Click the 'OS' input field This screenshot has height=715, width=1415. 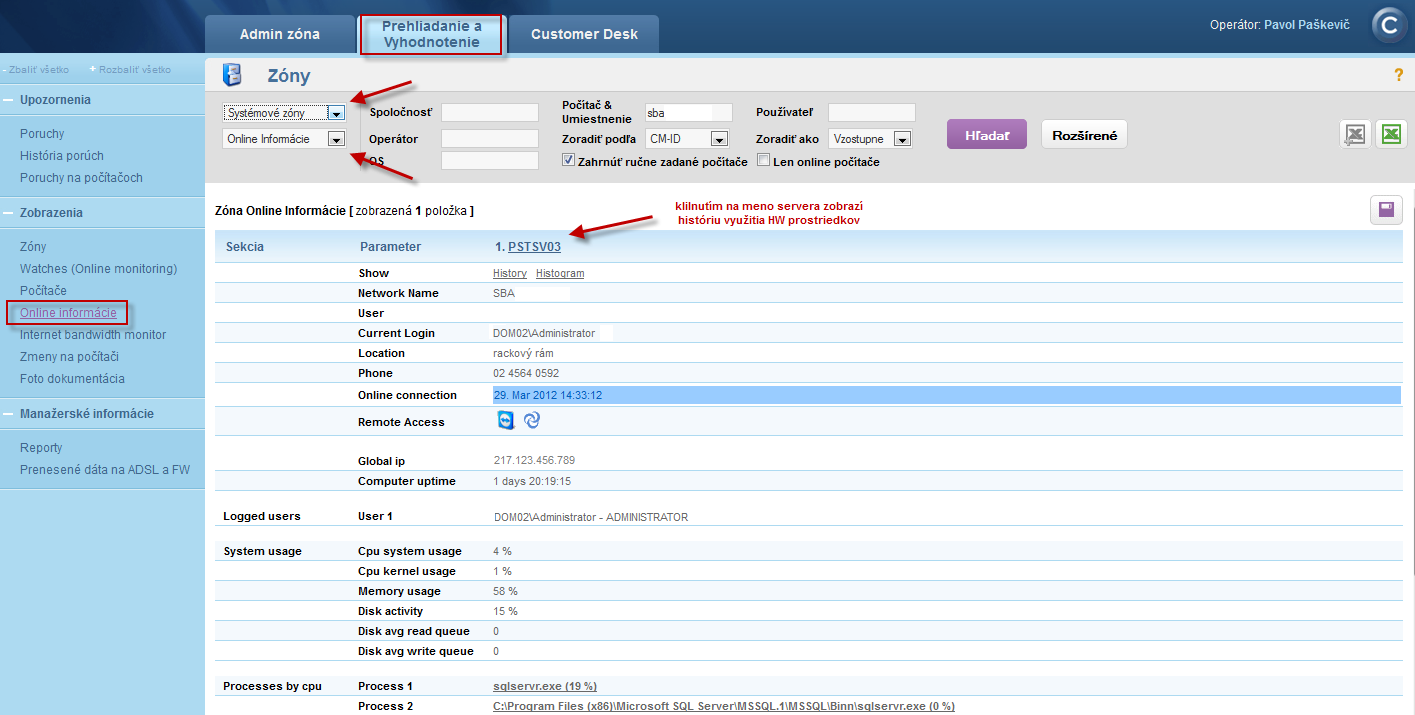490,161
